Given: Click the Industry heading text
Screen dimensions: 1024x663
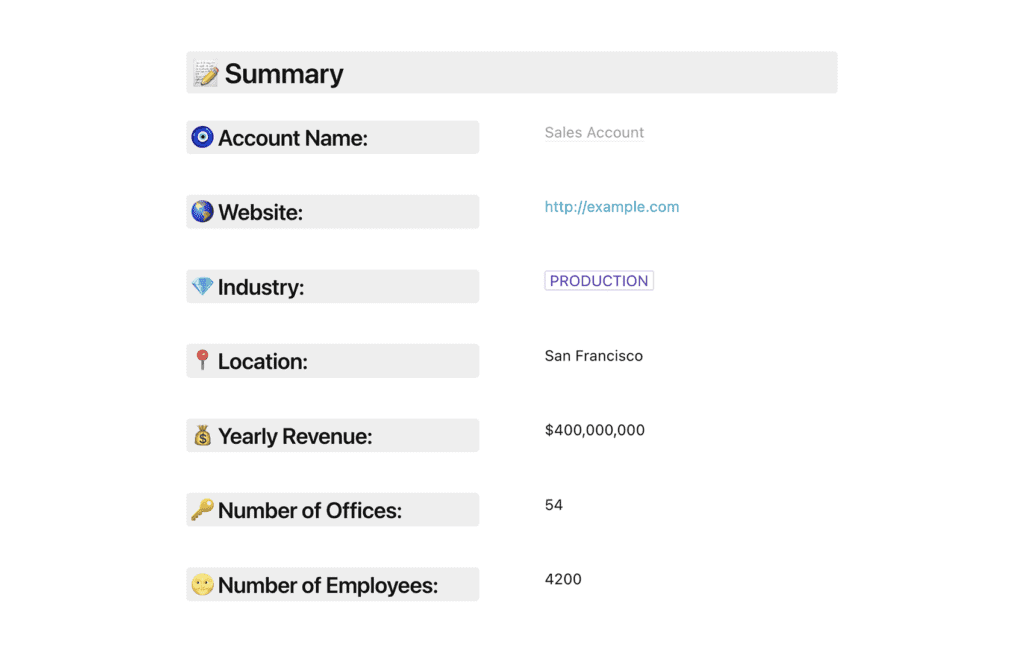Looking at the screenshot, I should pos(261,287).
